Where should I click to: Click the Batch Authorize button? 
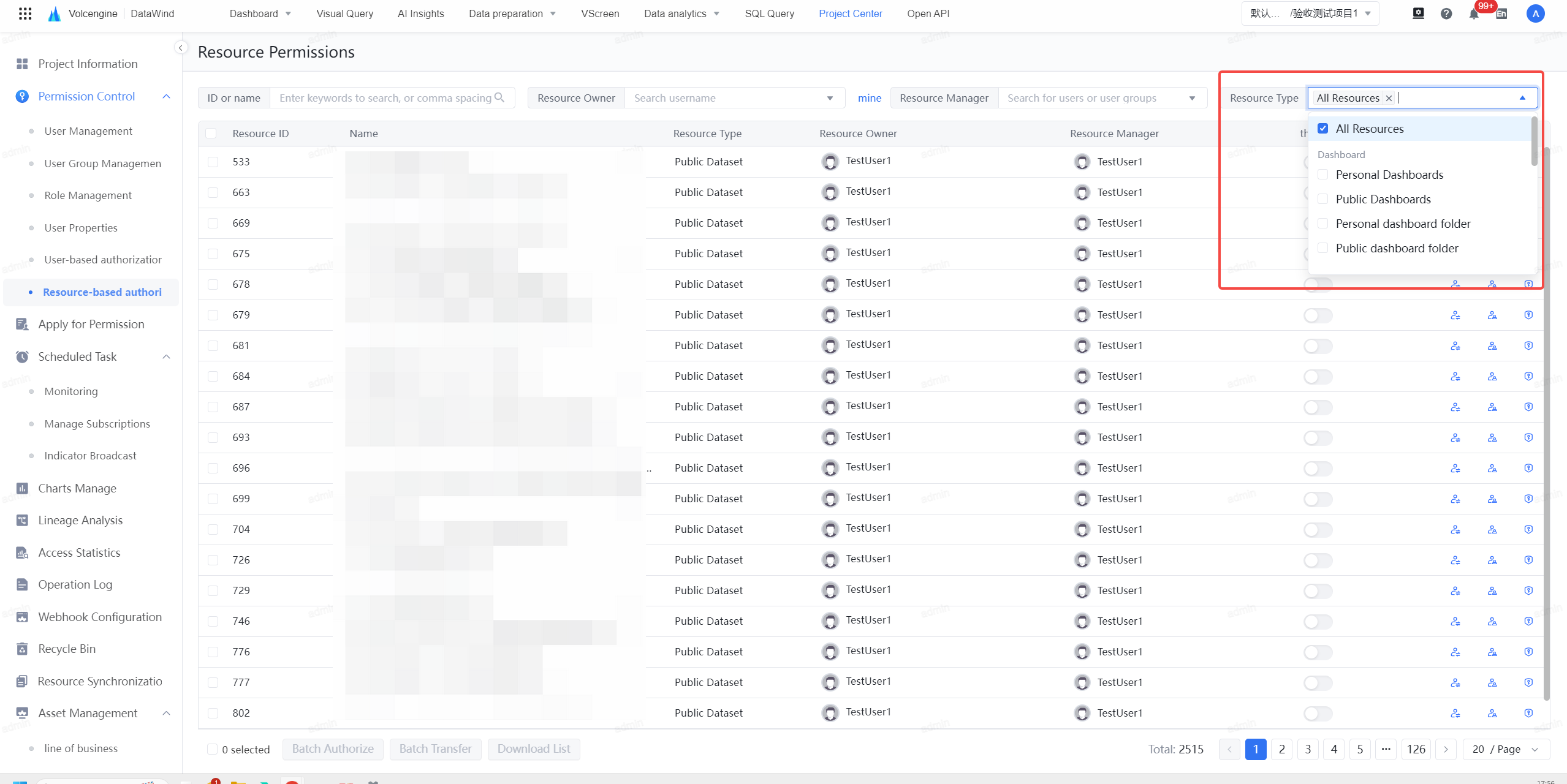click(x=333, y=749)
